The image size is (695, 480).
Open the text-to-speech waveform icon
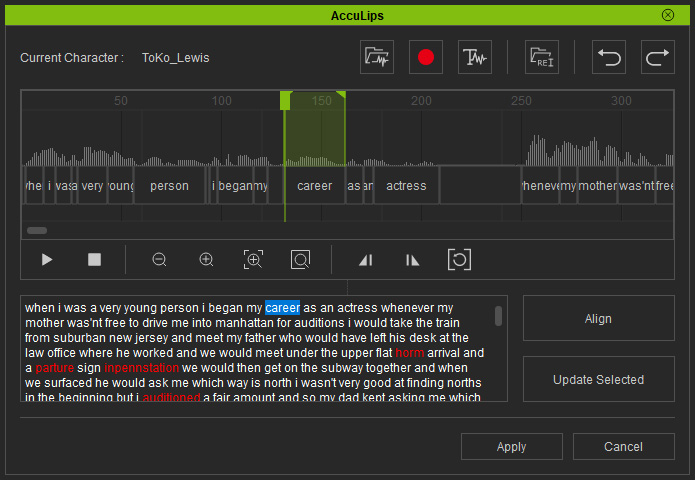click(x=474, y=57)
